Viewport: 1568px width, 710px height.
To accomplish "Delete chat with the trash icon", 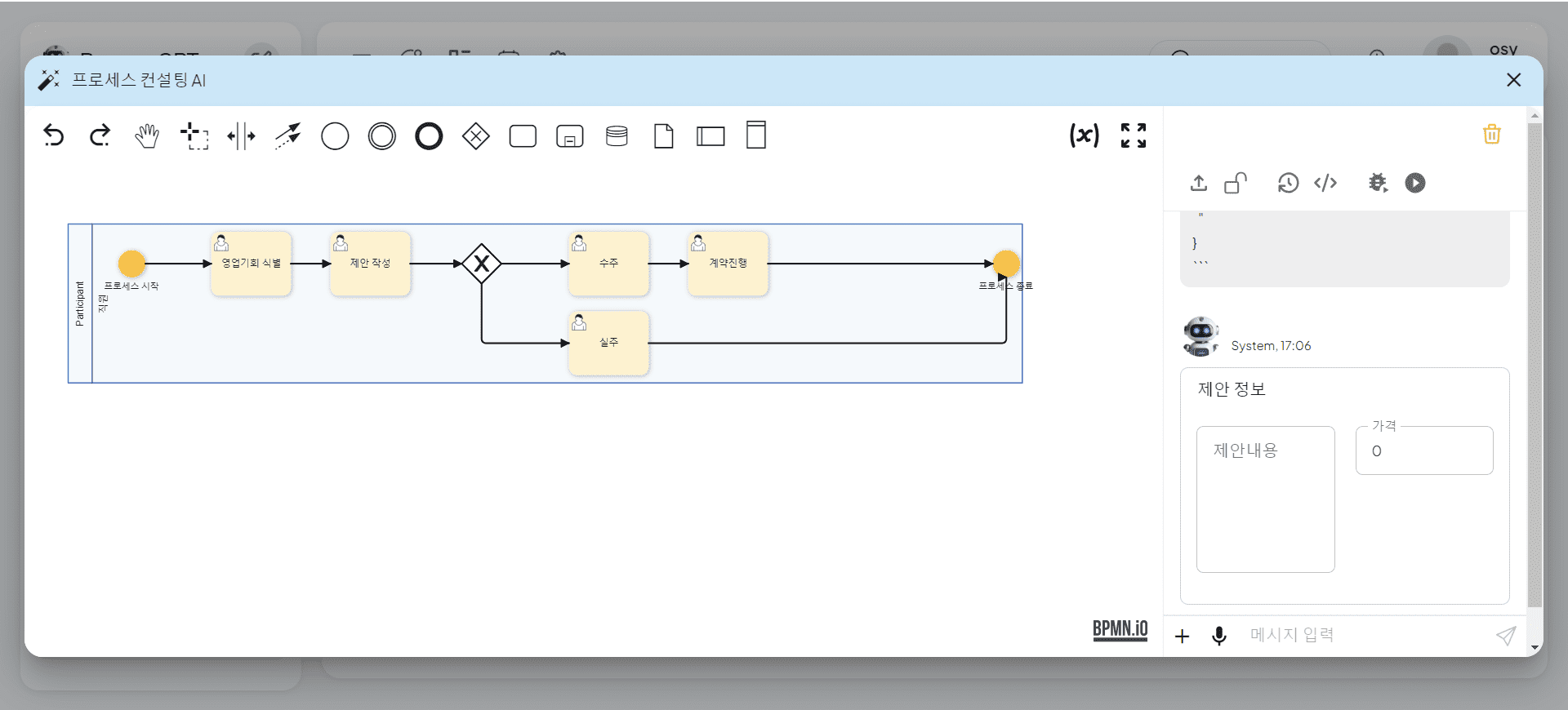I will coord(1492,134).
